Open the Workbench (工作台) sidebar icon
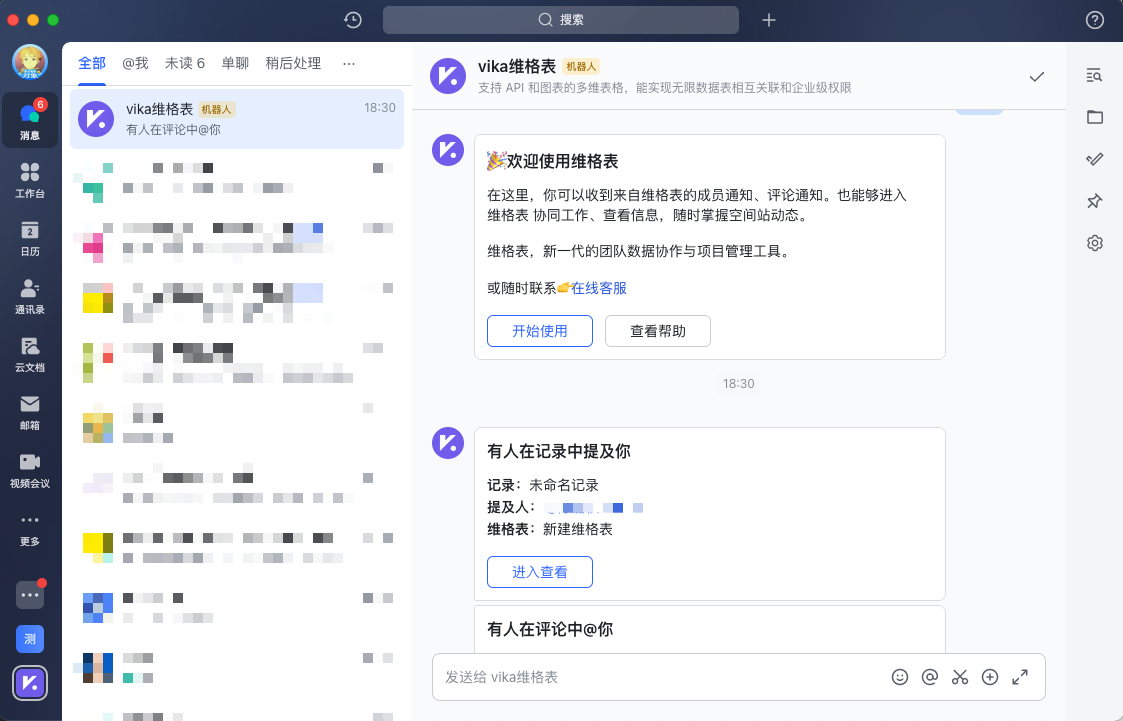 (30, 178)
